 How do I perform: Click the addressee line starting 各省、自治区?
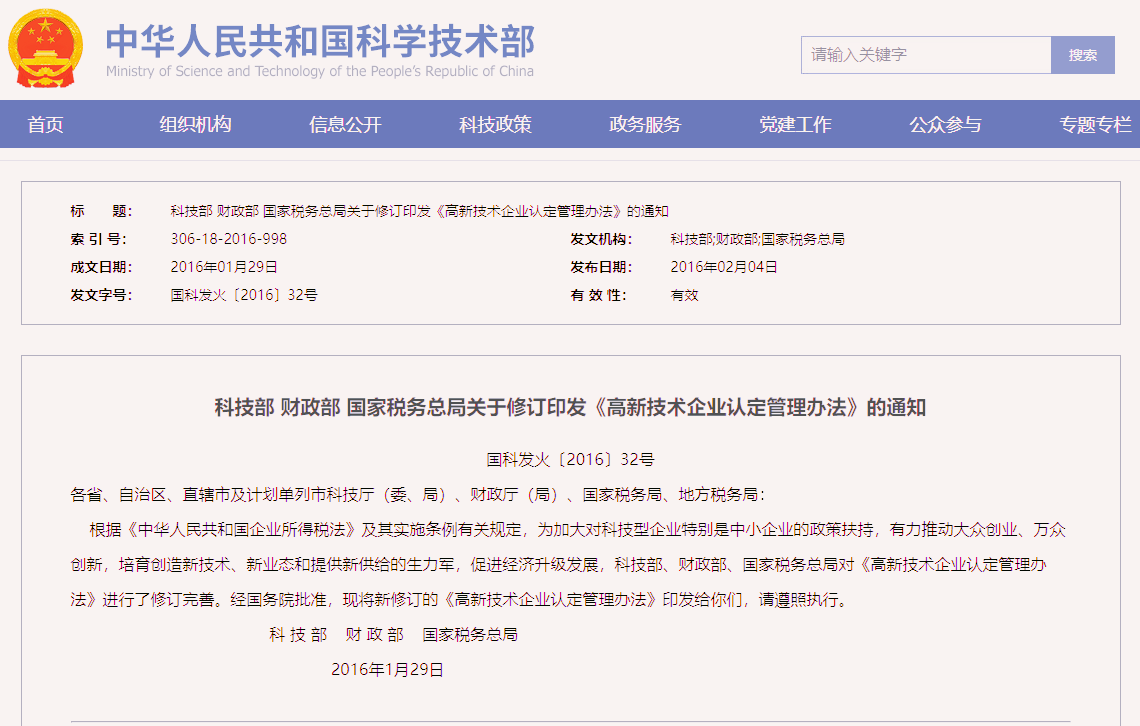point(418,495)
